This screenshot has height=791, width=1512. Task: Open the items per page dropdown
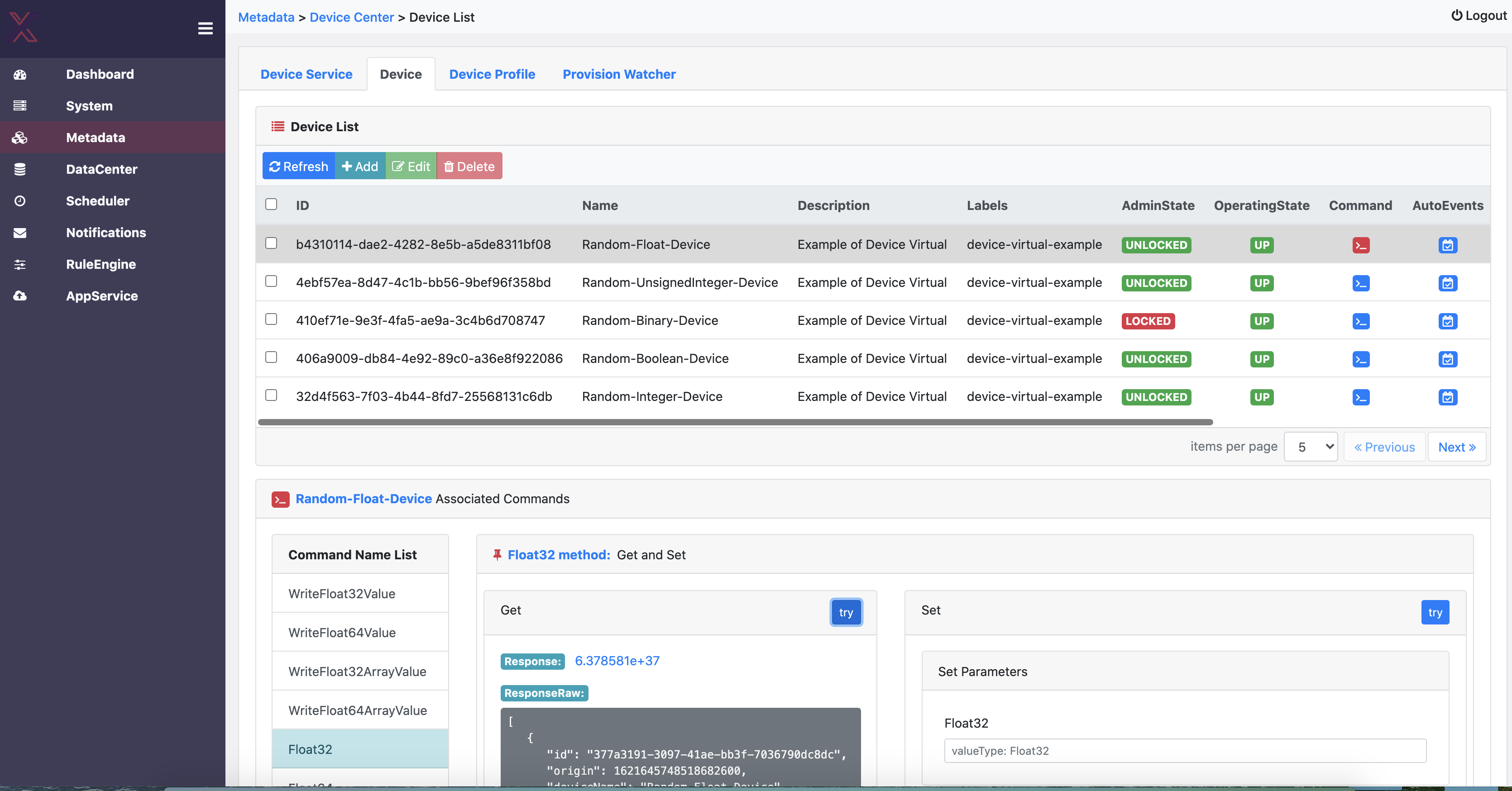click(1310, 447)
